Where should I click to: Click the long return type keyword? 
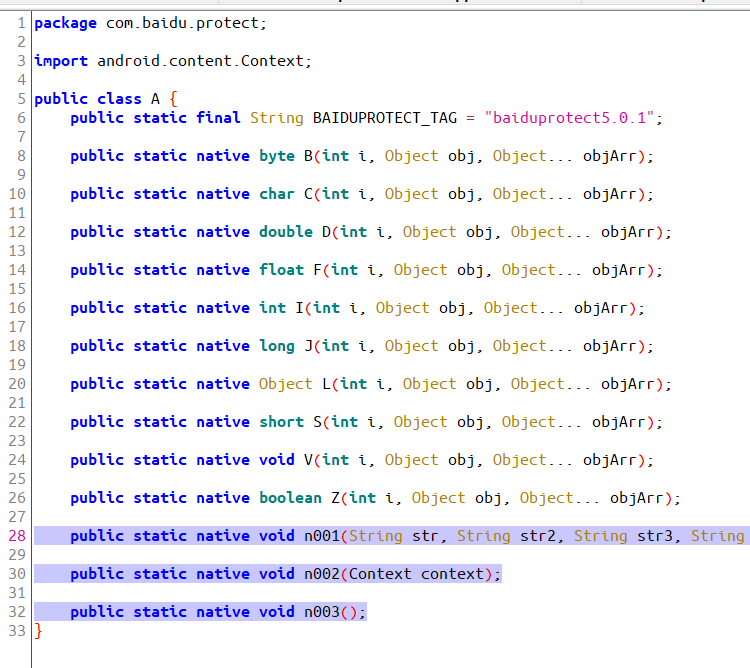[277, 347]
